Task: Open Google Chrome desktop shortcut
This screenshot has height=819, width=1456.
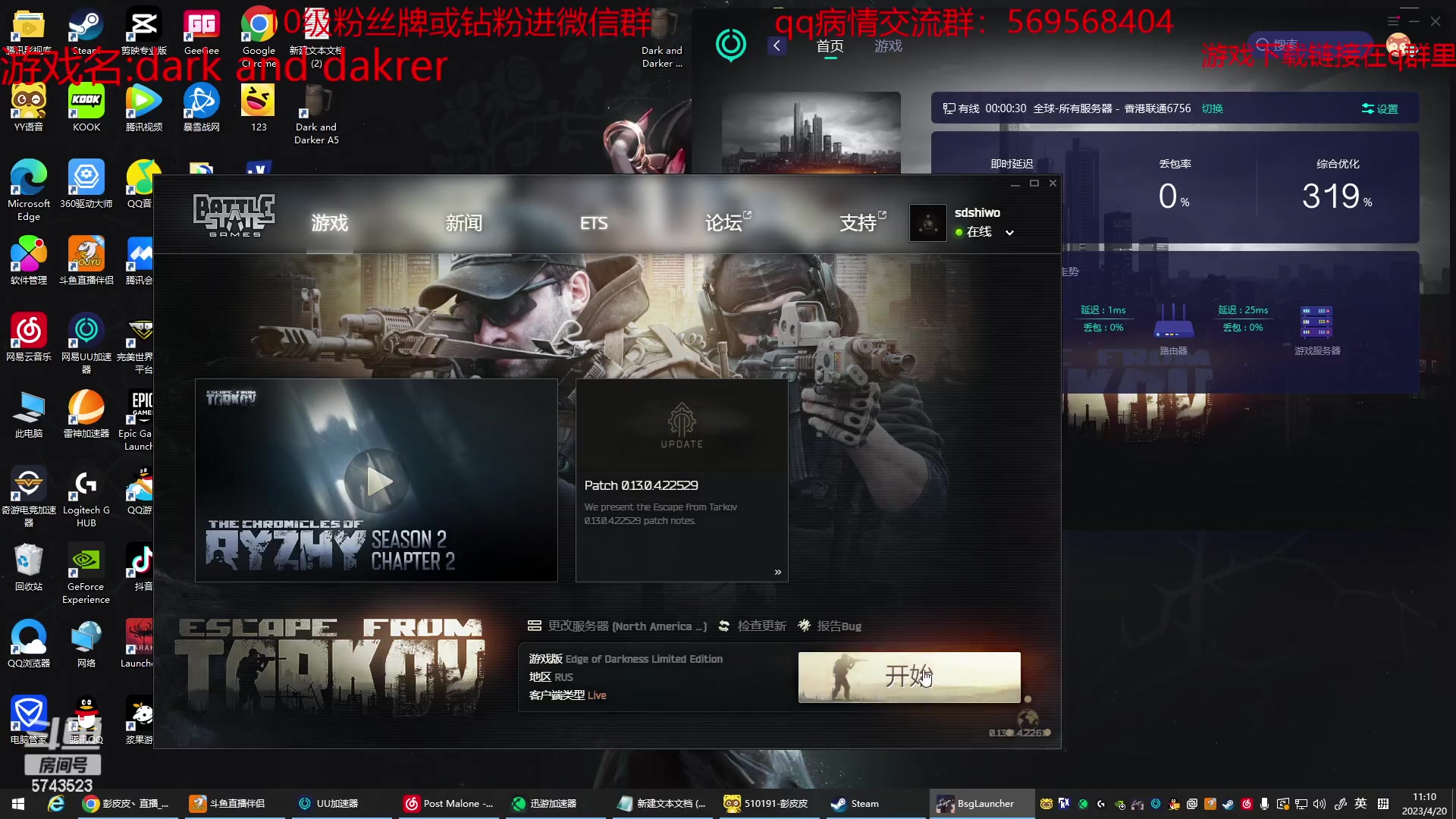Action: (x=259, y=38)
